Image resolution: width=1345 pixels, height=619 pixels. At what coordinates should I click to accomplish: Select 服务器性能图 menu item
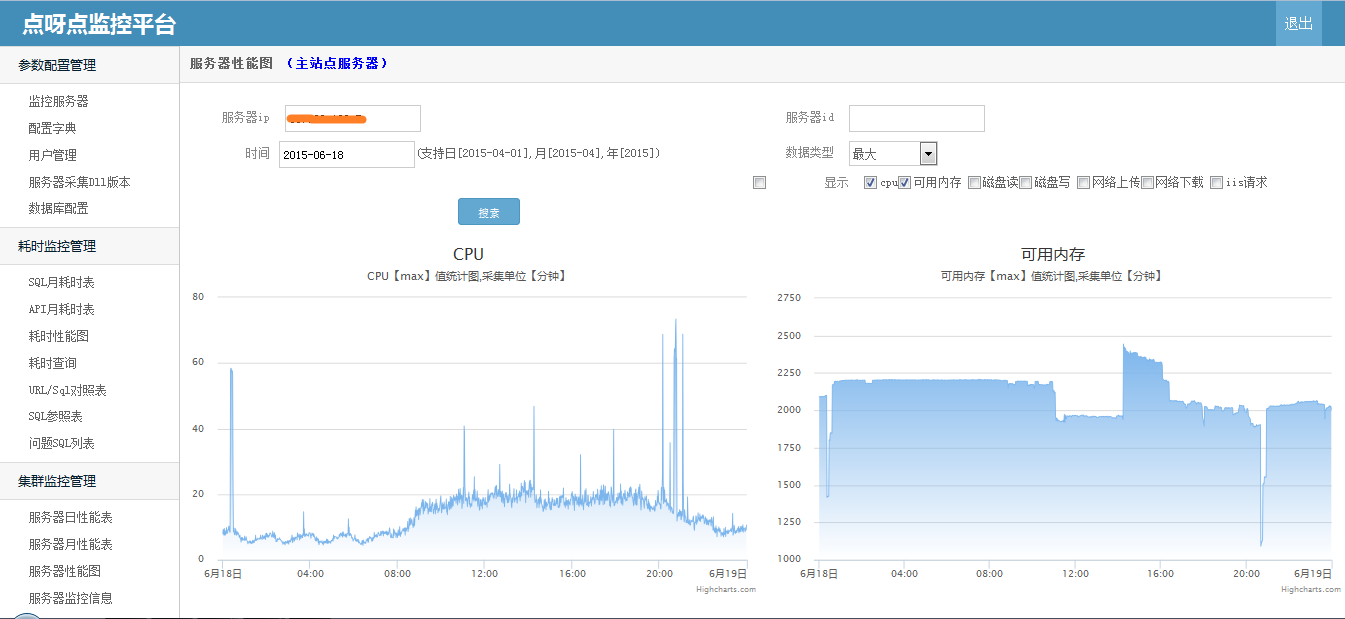coord(64,571)
